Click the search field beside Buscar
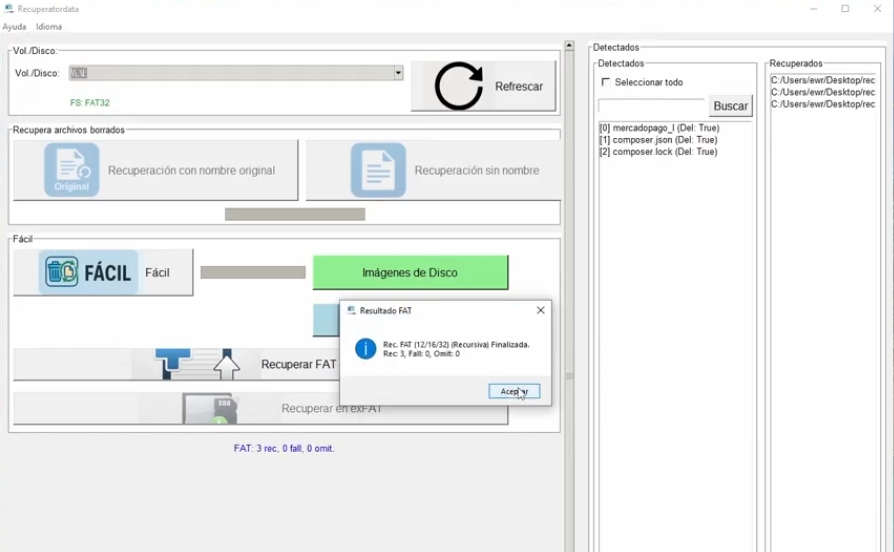This screenshot has width=894, height=552. [x=651, y=106]
